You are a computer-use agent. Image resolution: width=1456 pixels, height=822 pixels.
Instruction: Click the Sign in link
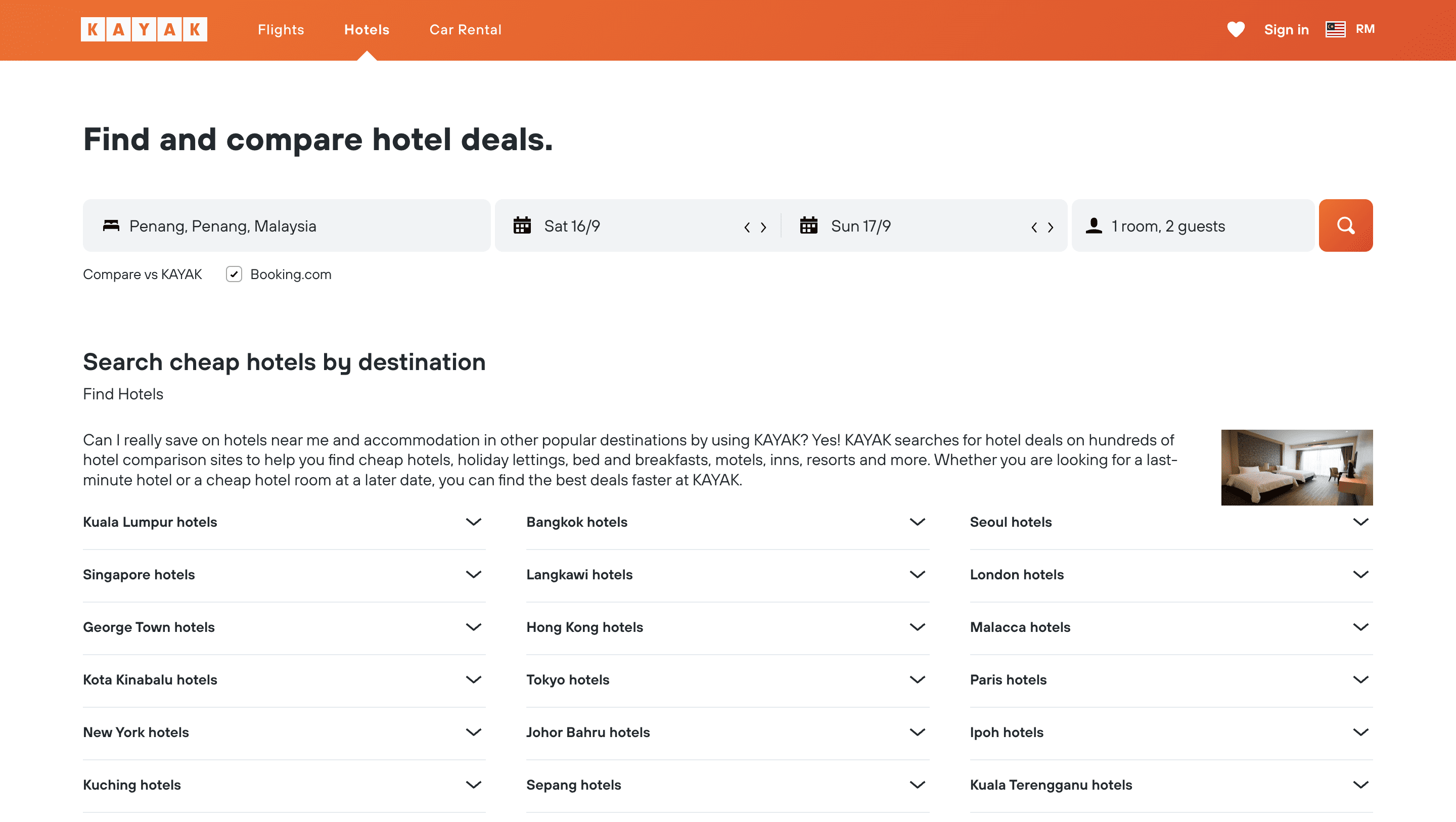point(1287,29)
